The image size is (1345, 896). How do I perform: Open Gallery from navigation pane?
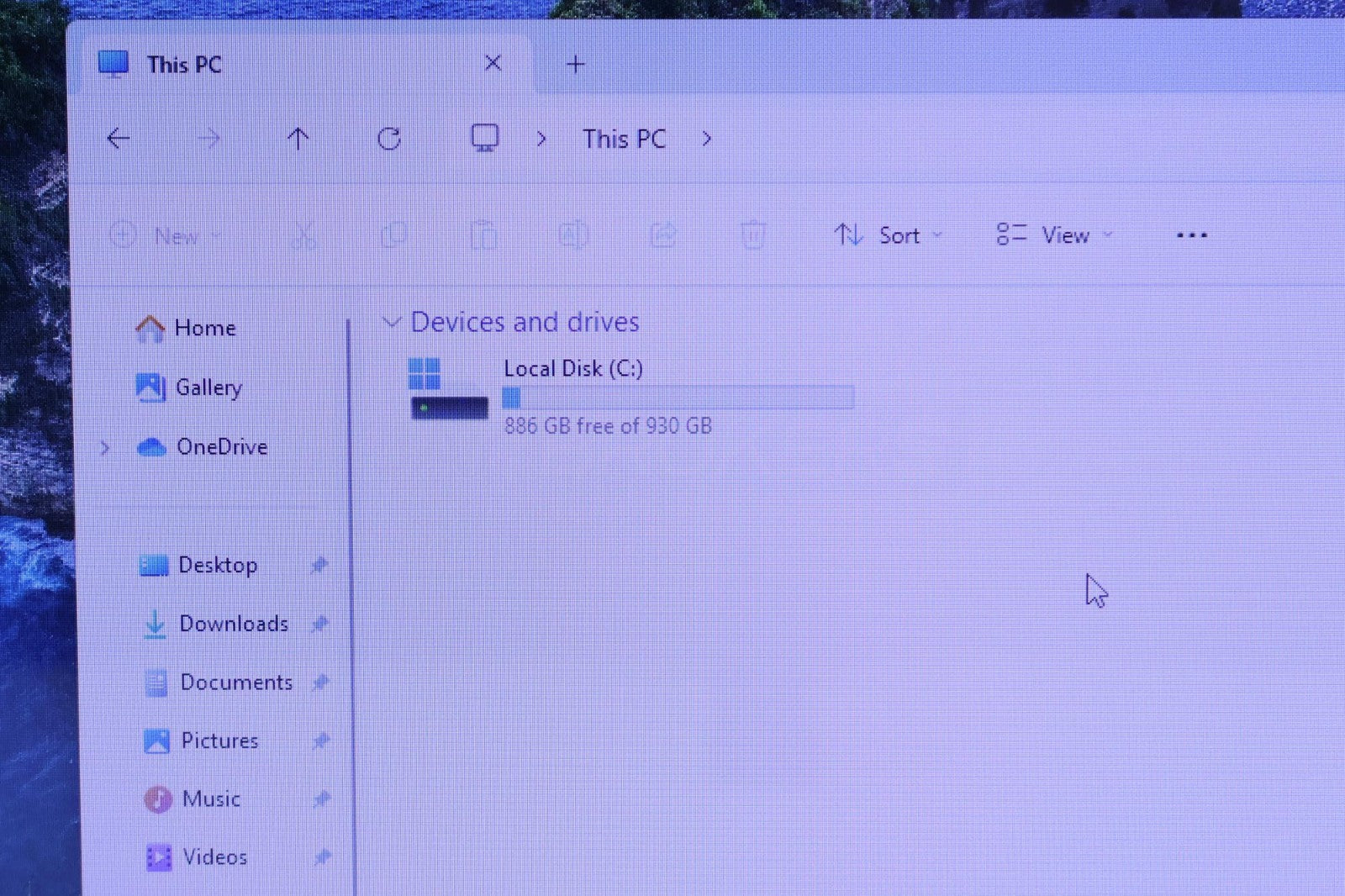click(x=208, y=387)
